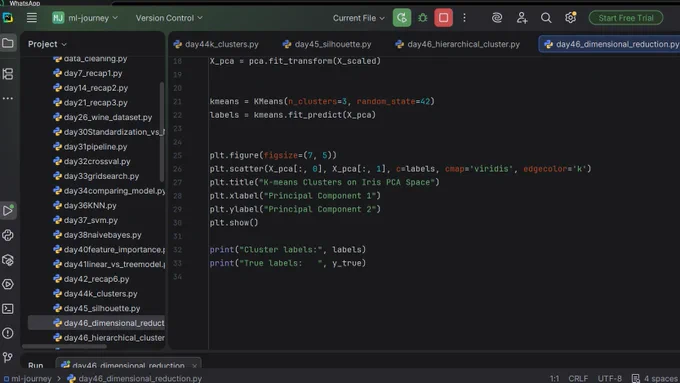680x383 pixels.
Task: Show more tool windows ellipsis
Action: pos(8,98)
